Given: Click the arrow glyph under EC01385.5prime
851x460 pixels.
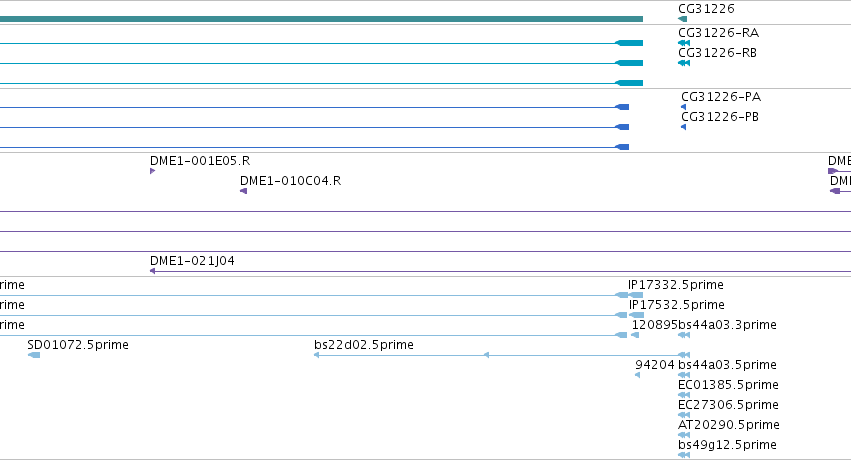Looking at the screenshot, I should [684, 395].
